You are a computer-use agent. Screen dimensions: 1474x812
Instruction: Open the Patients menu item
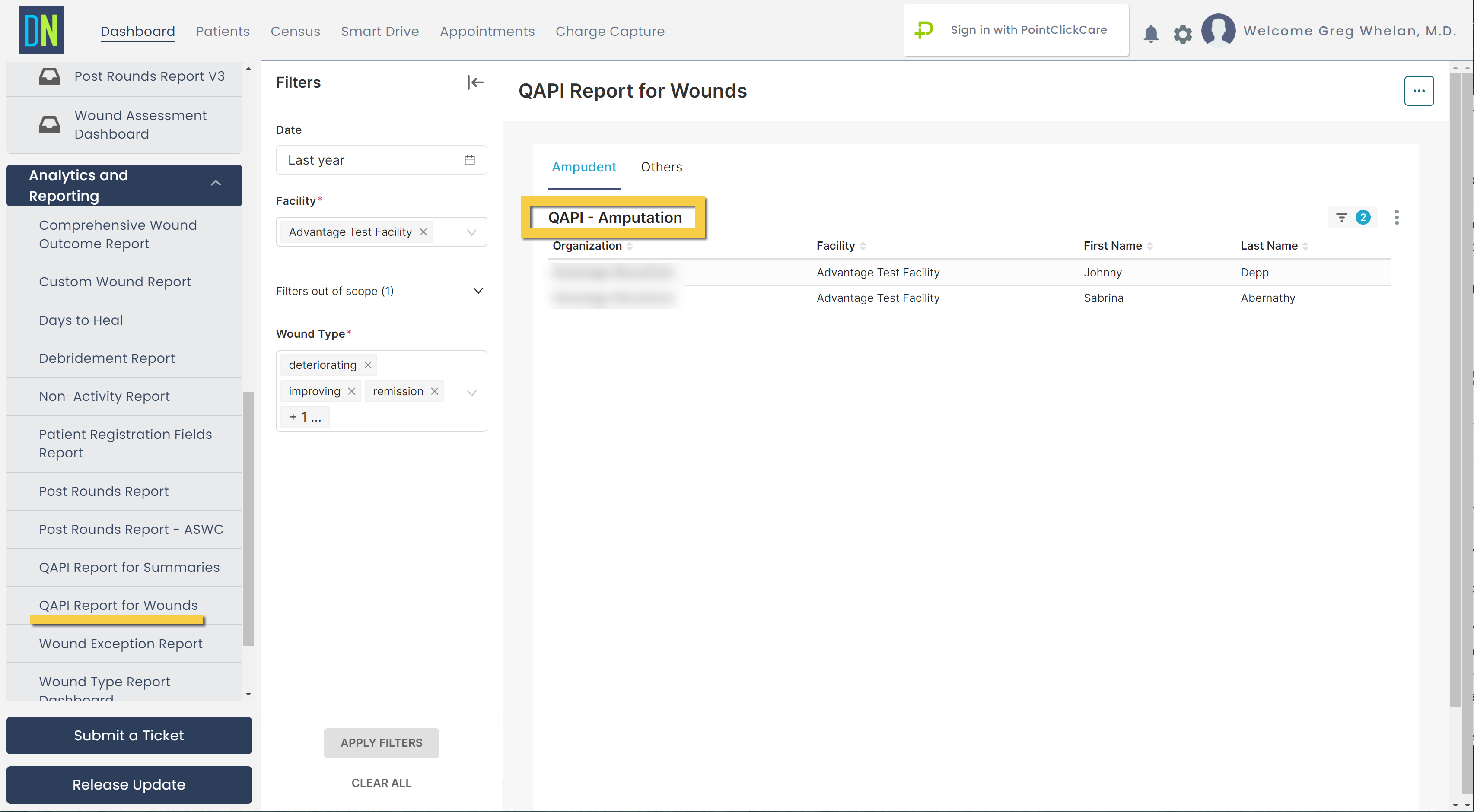pyautogui.click(x=223, y=32)
